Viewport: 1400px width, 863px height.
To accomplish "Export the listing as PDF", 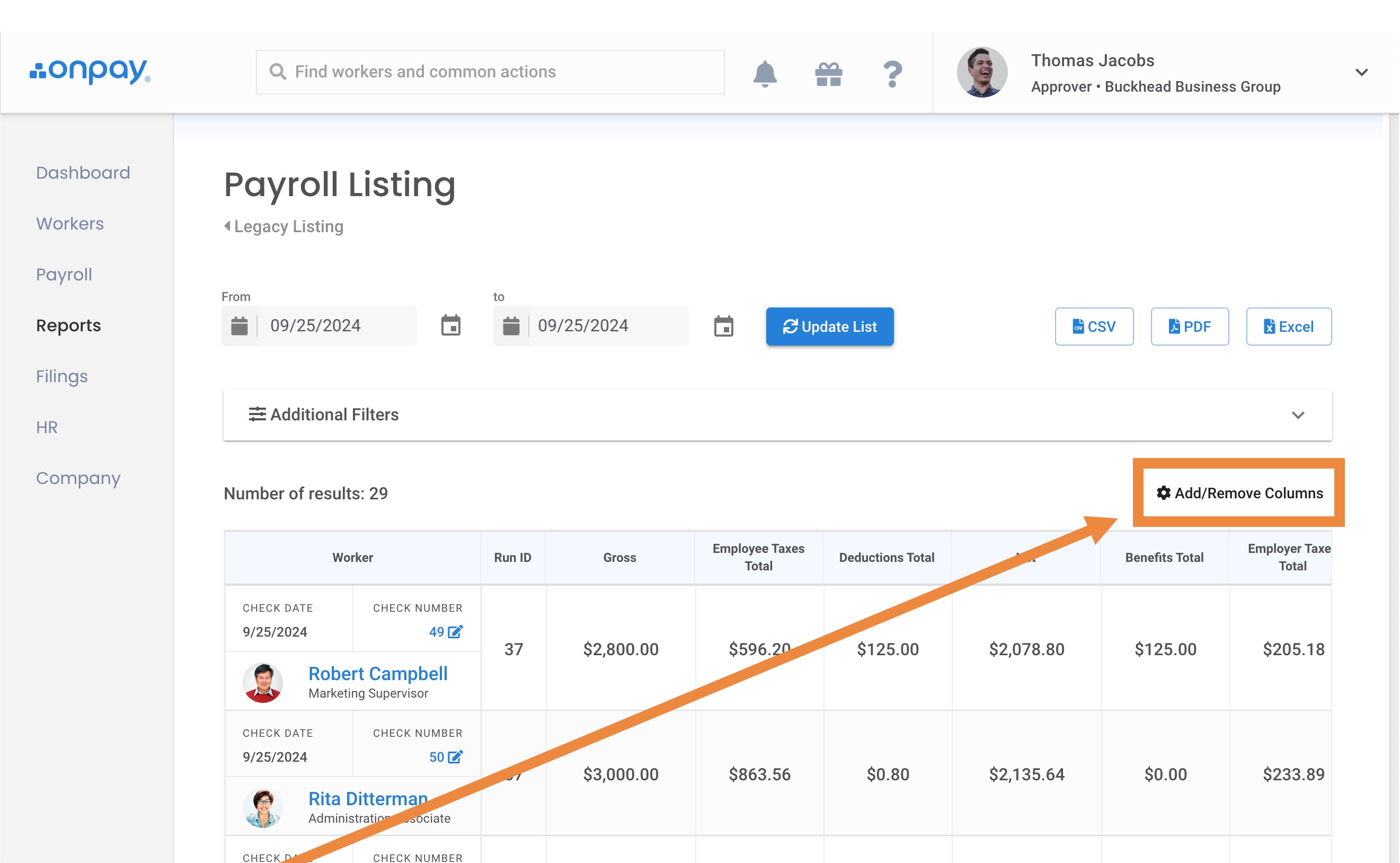I will [1190, 327].
